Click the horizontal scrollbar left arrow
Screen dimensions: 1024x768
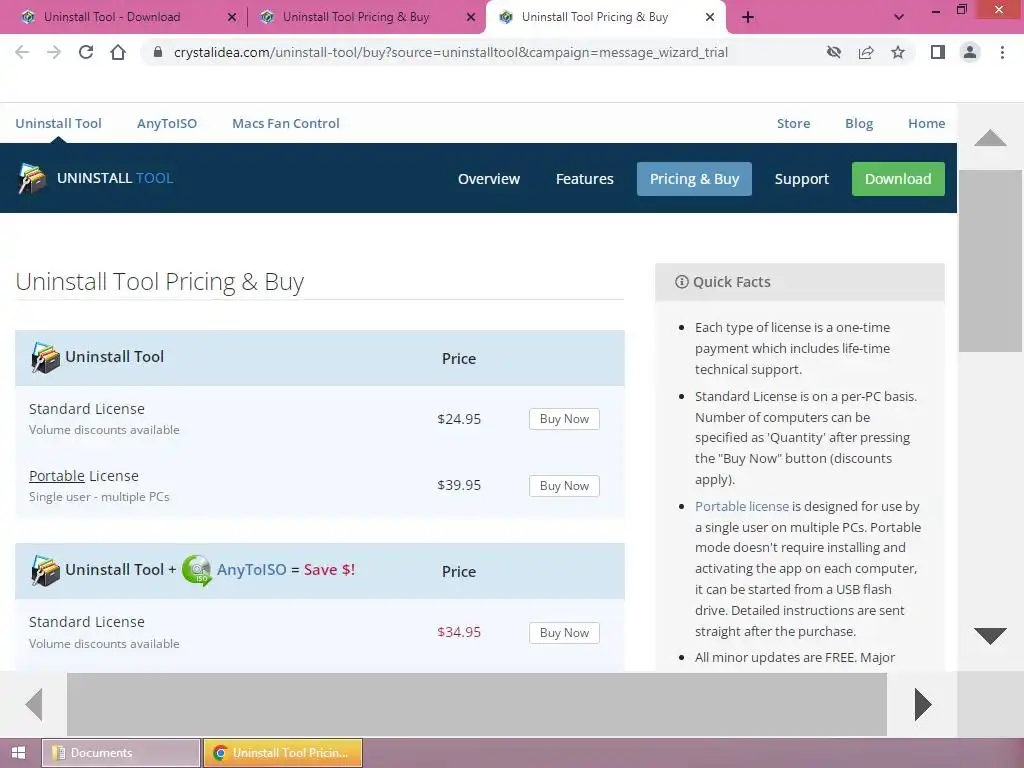coord(34,705)
